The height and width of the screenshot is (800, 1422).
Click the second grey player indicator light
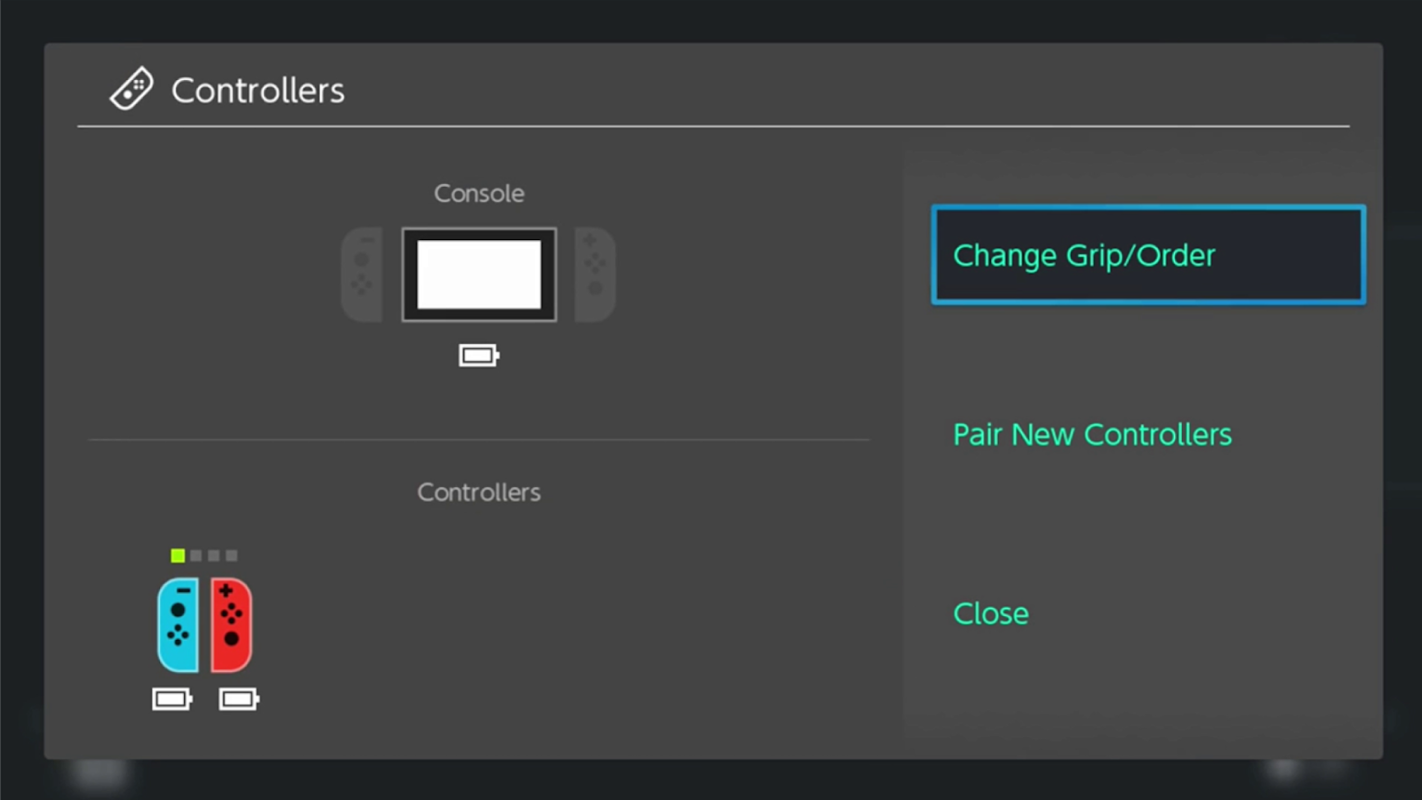pyautogui.click(x=196, y=556)
